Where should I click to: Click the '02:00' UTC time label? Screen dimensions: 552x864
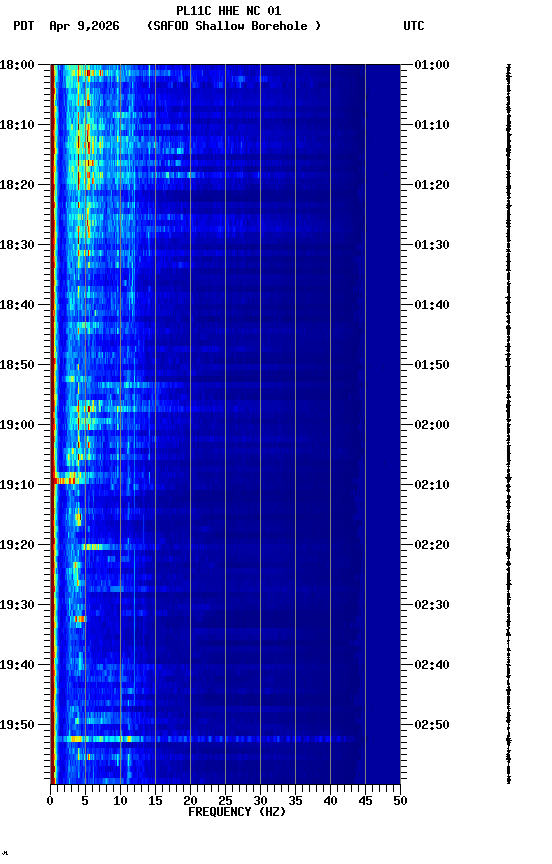tap(432, 425)
